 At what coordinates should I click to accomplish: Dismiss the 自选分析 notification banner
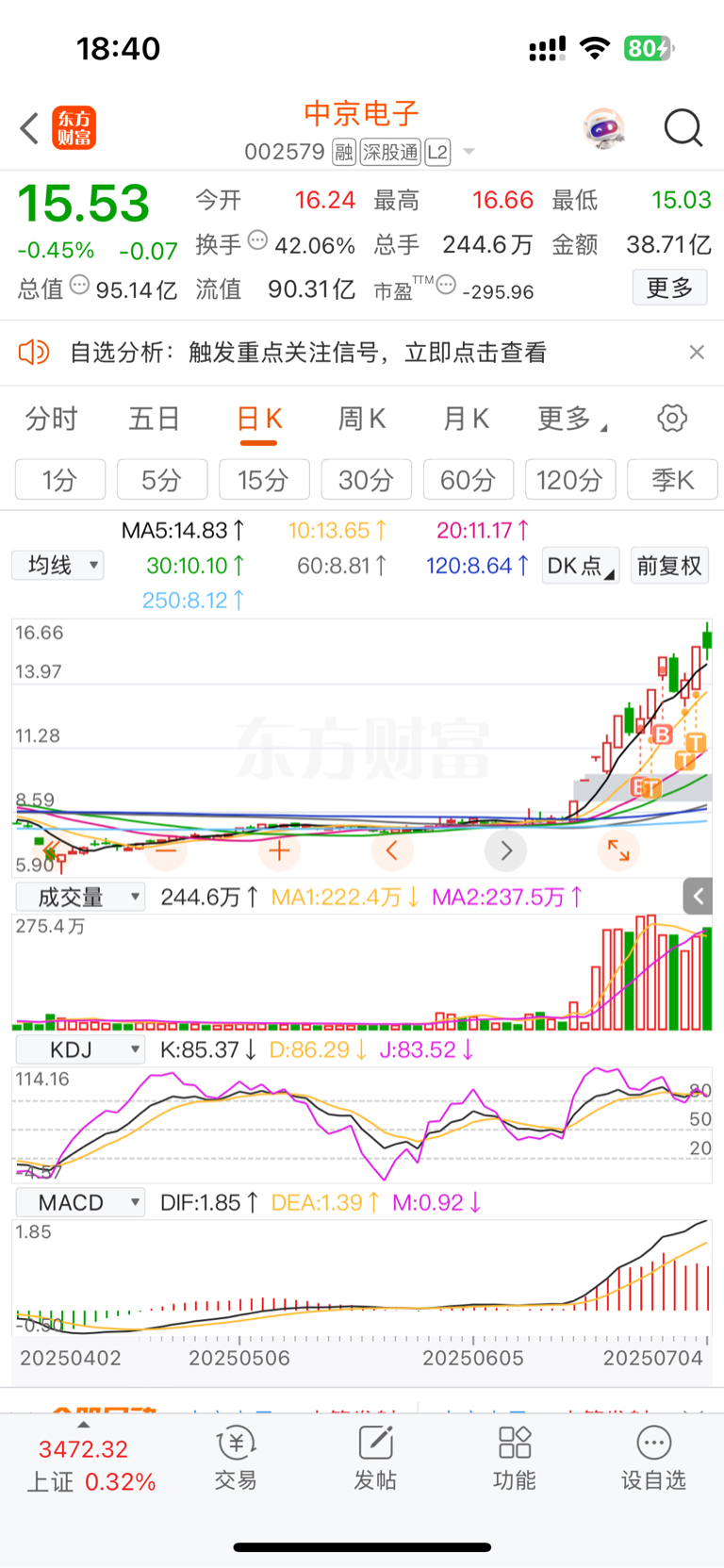coord(697,352)
